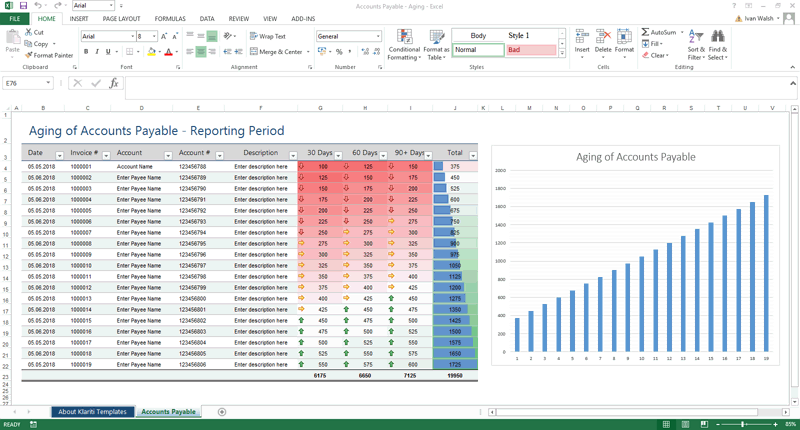Click the Delete cells icon

click(x=603, y=38)
